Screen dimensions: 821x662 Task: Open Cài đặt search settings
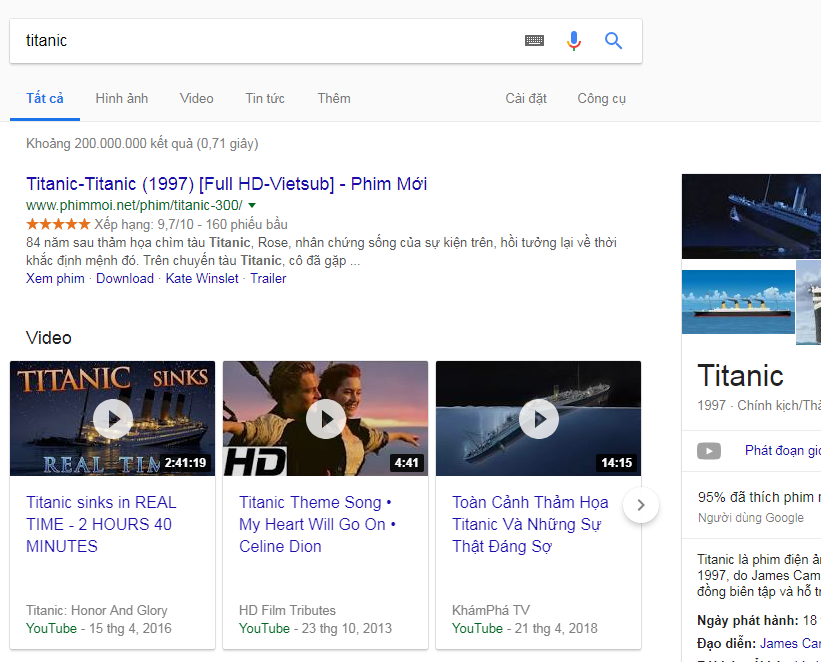click(526, 98)
